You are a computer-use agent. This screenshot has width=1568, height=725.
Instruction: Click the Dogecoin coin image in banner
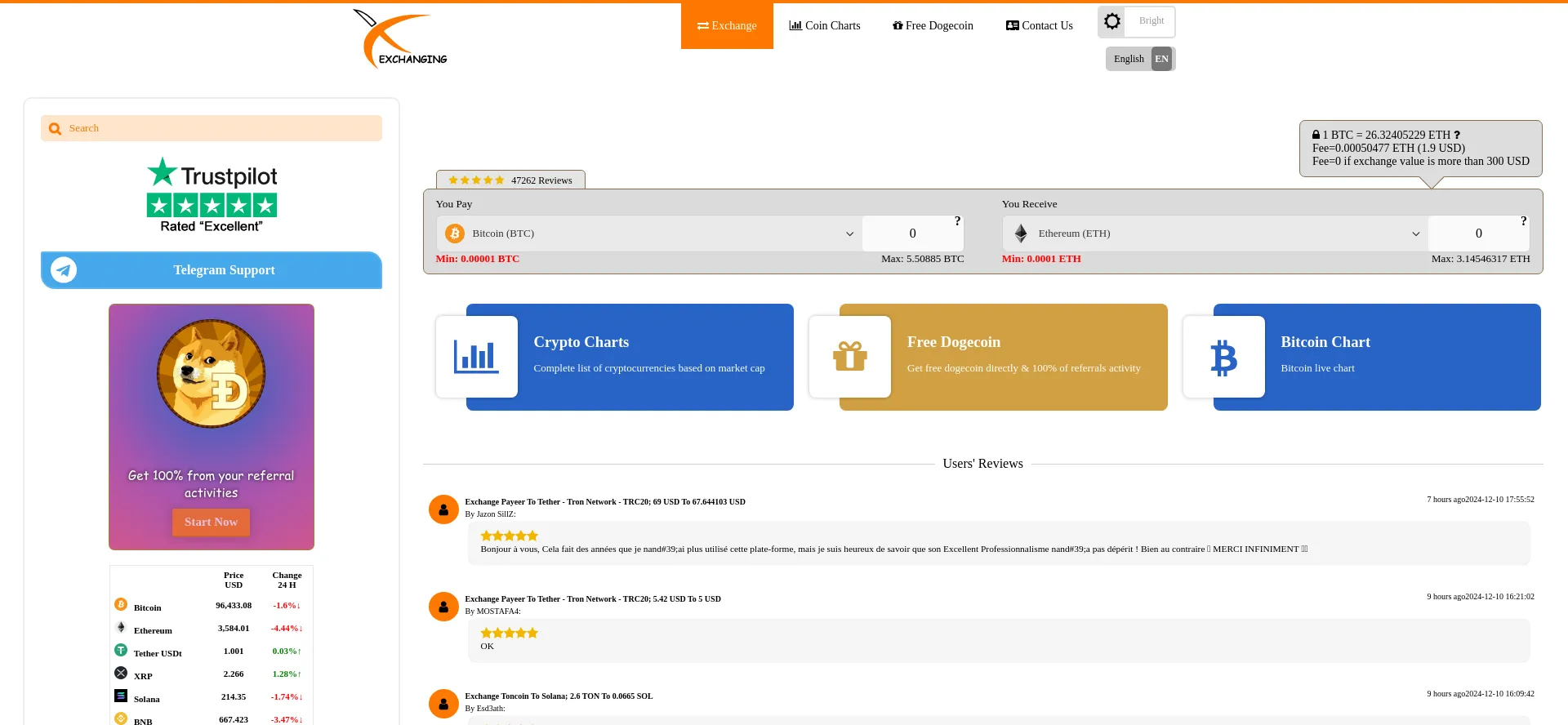pos(212,373)
